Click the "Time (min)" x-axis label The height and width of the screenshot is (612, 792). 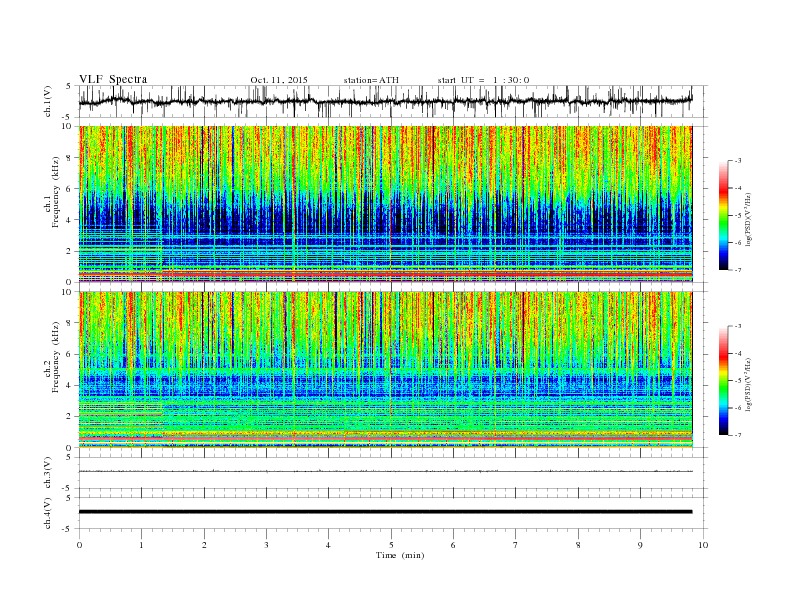click(400, 555)
